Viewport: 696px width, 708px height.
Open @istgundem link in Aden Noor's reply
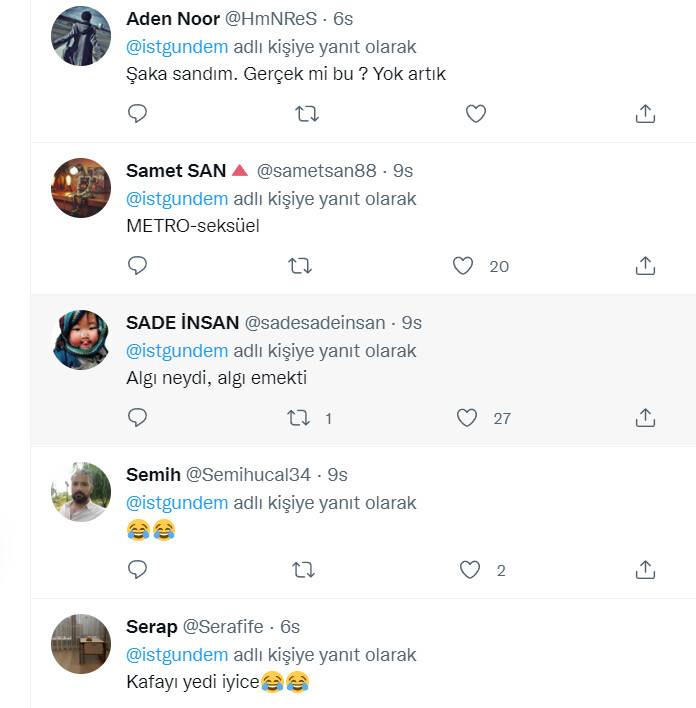[177, 47]
